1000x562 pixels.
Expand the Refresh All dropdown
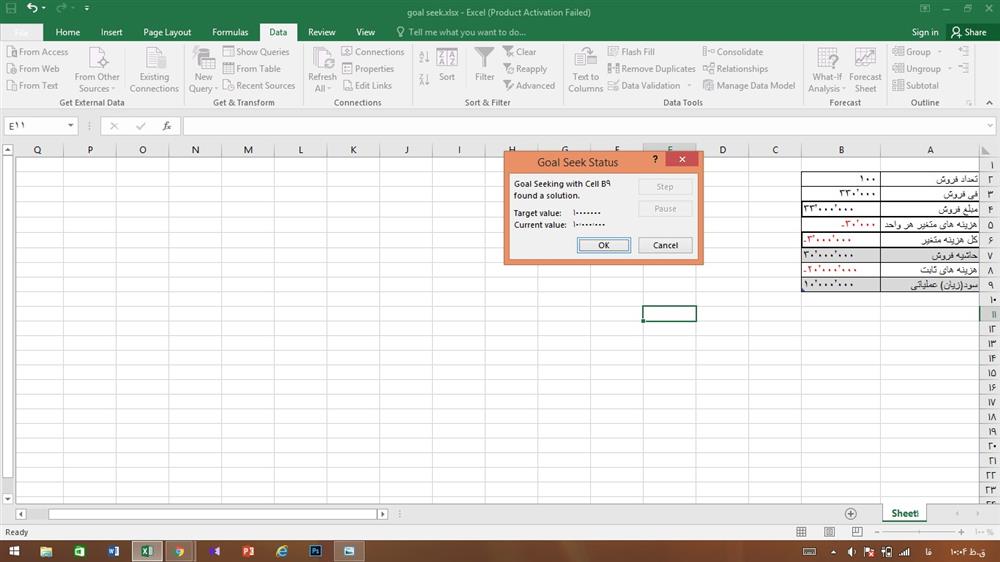point(322,88)
